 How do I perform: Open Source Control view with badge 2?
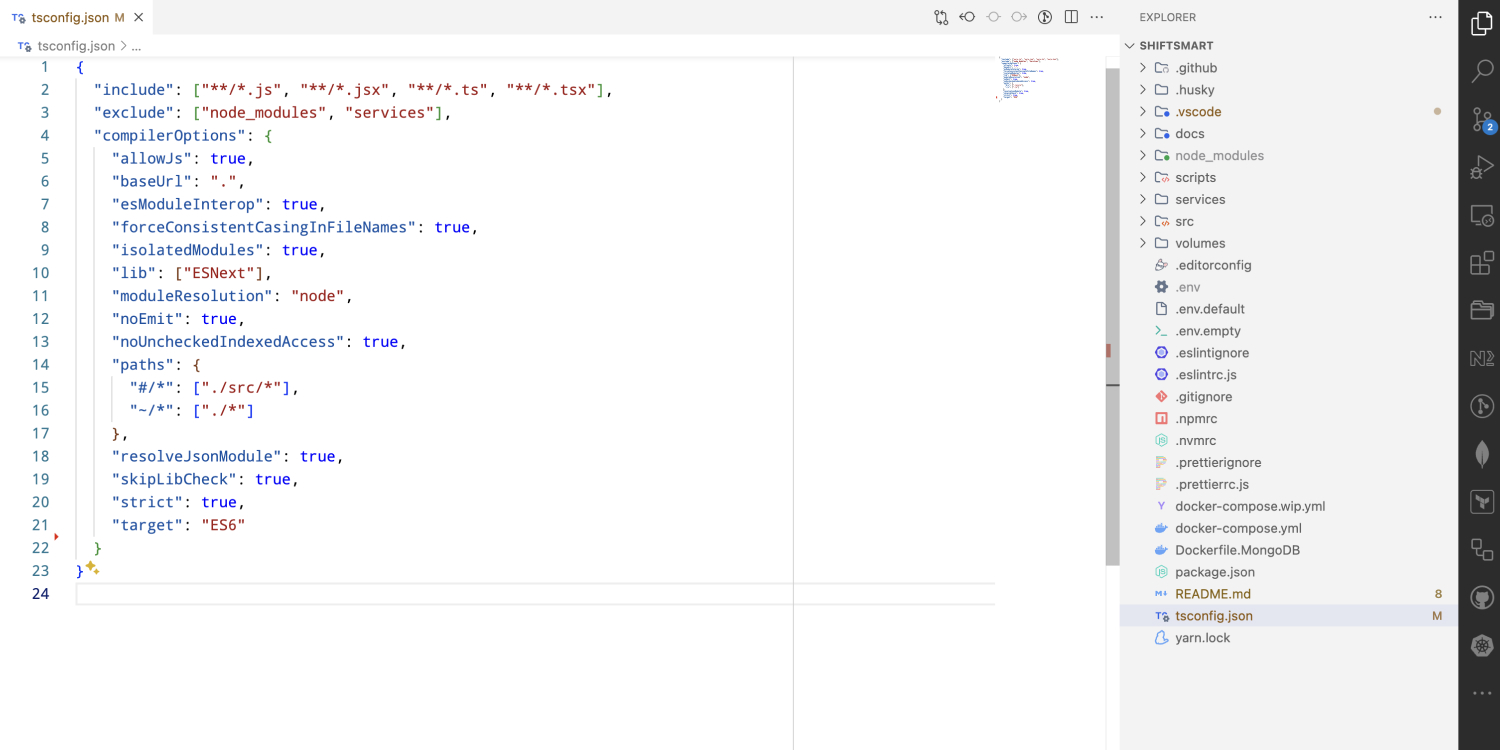tap(1481, 120)
